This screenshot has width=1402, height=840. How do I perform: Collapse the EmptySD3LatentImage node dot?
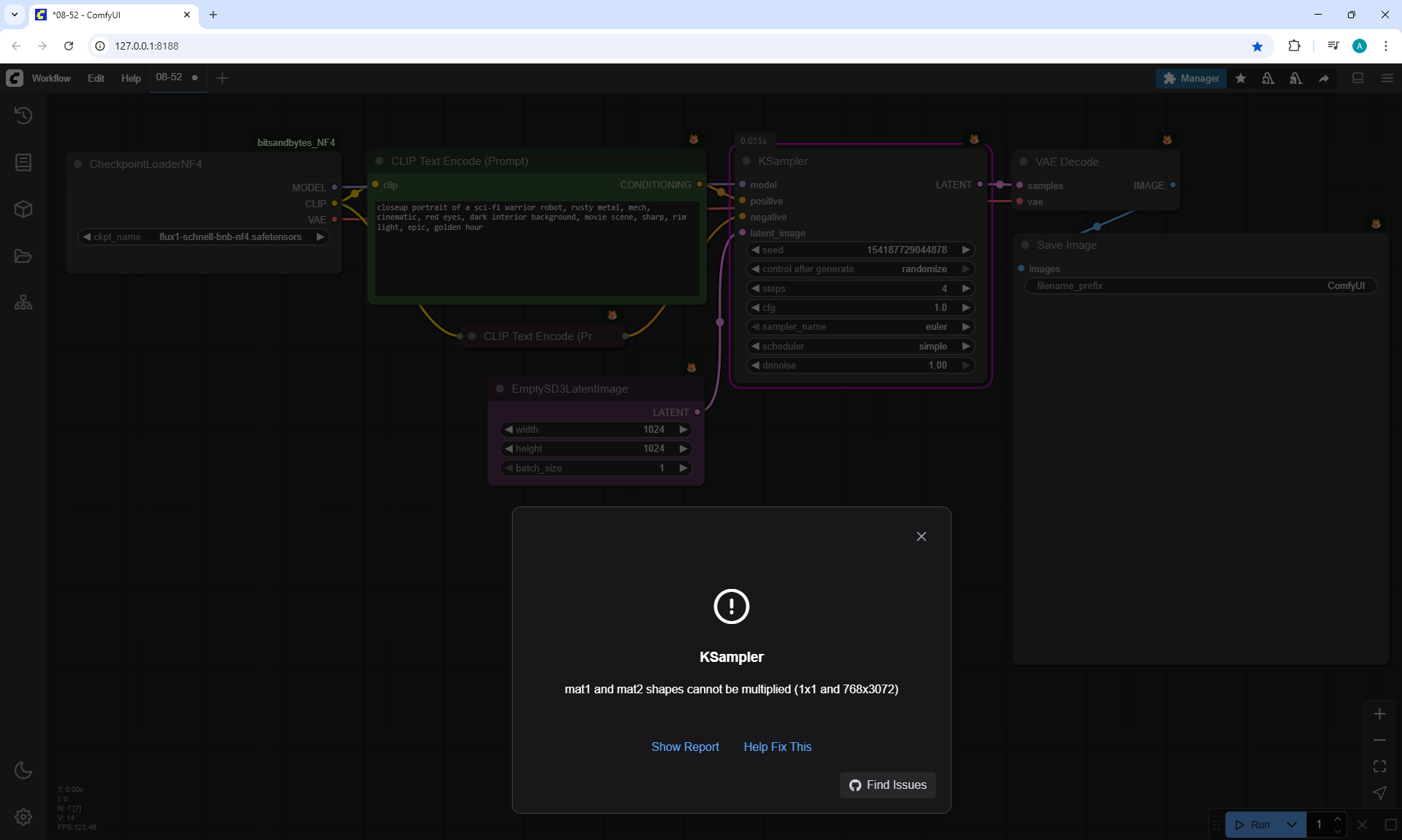pos(499,389)
